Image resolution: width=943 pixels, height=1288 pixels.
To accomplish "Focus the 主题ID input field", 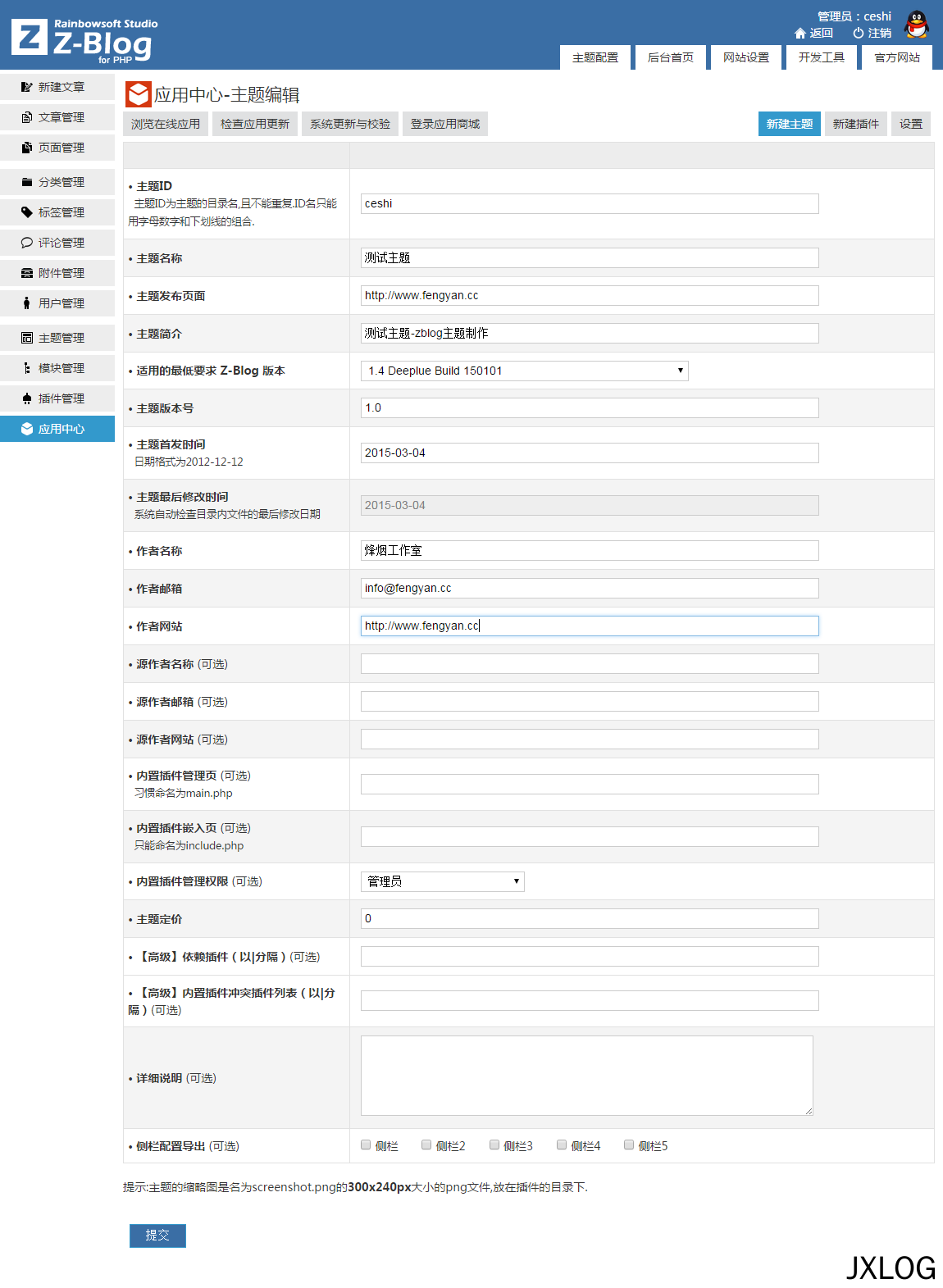I will pyautogui.click(x=590, y=203).
